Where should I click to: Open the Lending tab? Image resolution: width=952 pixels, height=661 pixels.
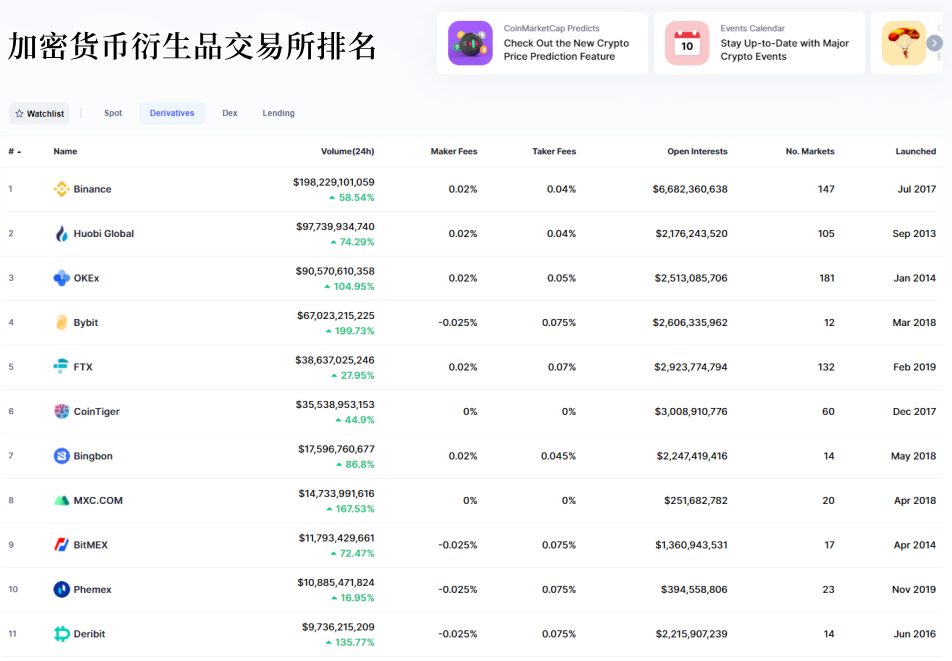[x=278, y=113]
